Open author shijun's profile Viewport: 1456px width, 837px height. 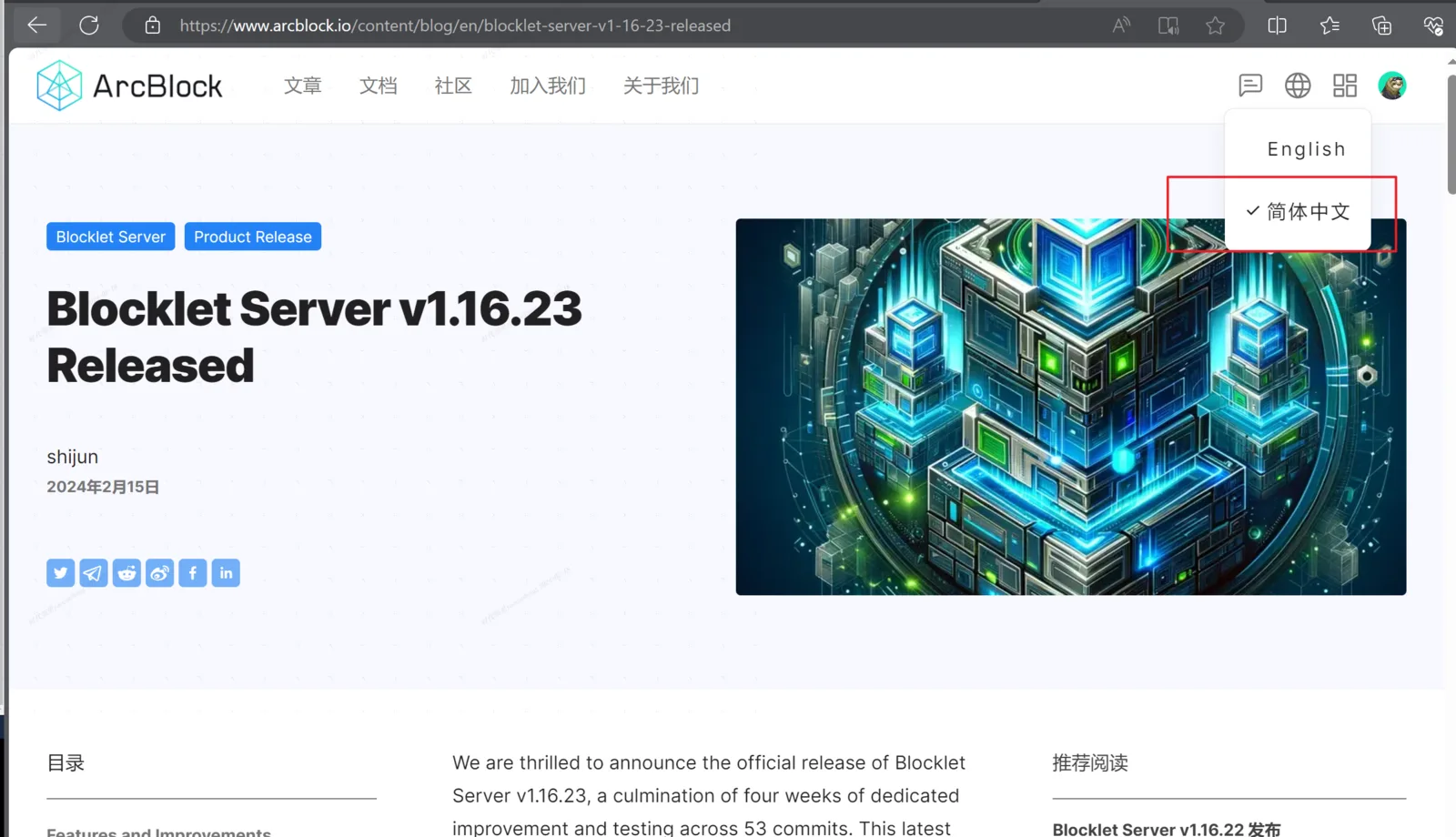point(73,457)
